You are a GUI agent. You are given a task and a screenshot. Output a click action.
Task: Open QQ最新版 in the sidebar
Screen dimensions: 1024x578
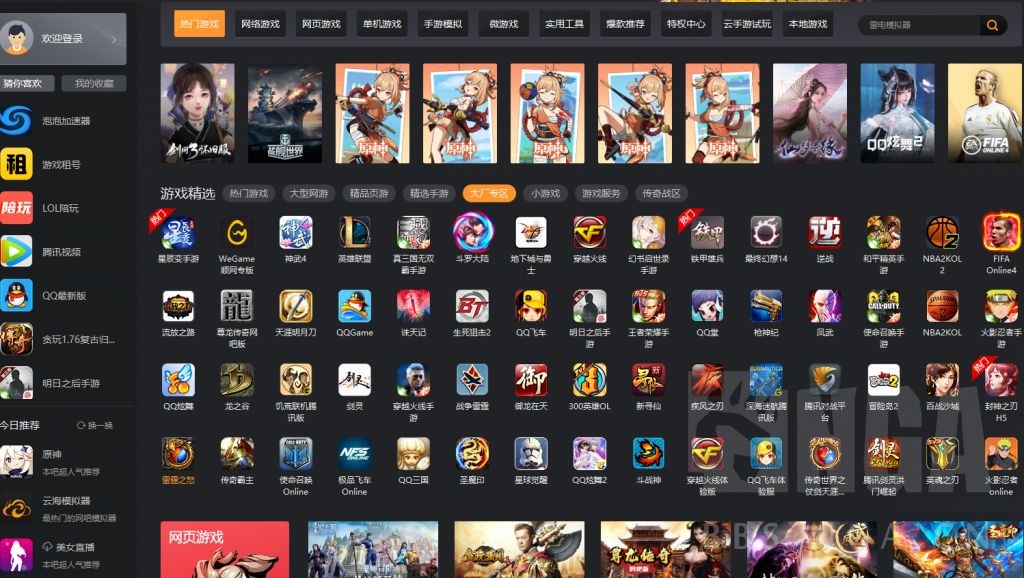tap(63, 296)
